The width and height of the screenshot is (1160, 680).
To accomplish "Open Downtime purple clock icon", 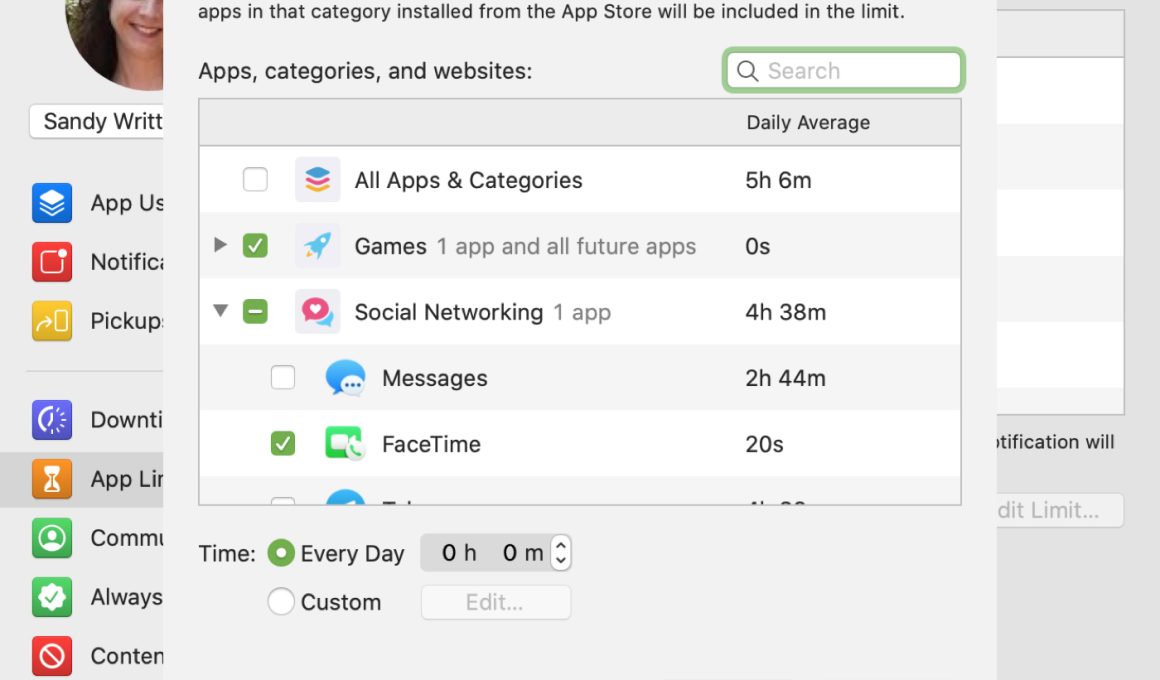I will [52, 420].
